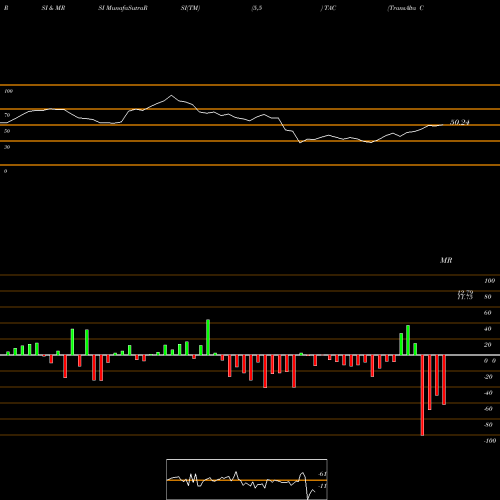
Task: Click the -11 label in mini chart
Action: coord(322,486)
